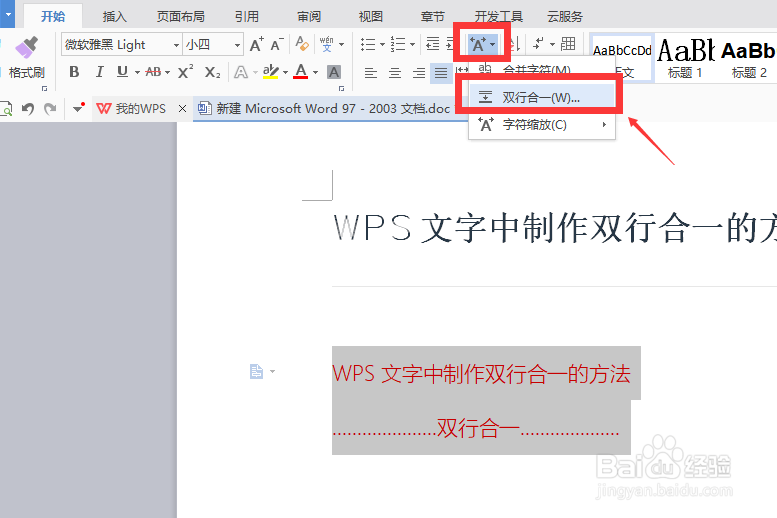Click the Format Painter (格式刷) brush

tap(26, 48)
